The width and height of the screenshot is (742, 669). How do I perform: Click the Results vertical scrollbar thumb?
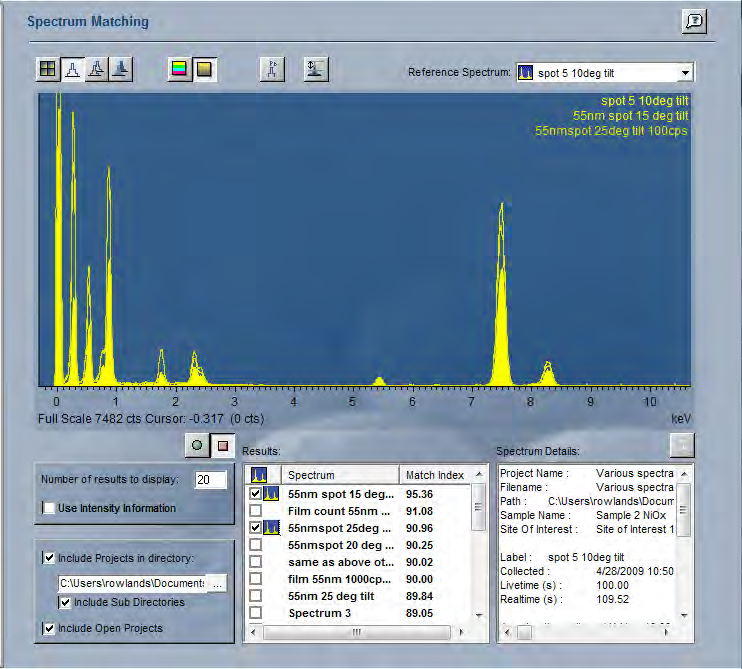[x=479, y=507]
